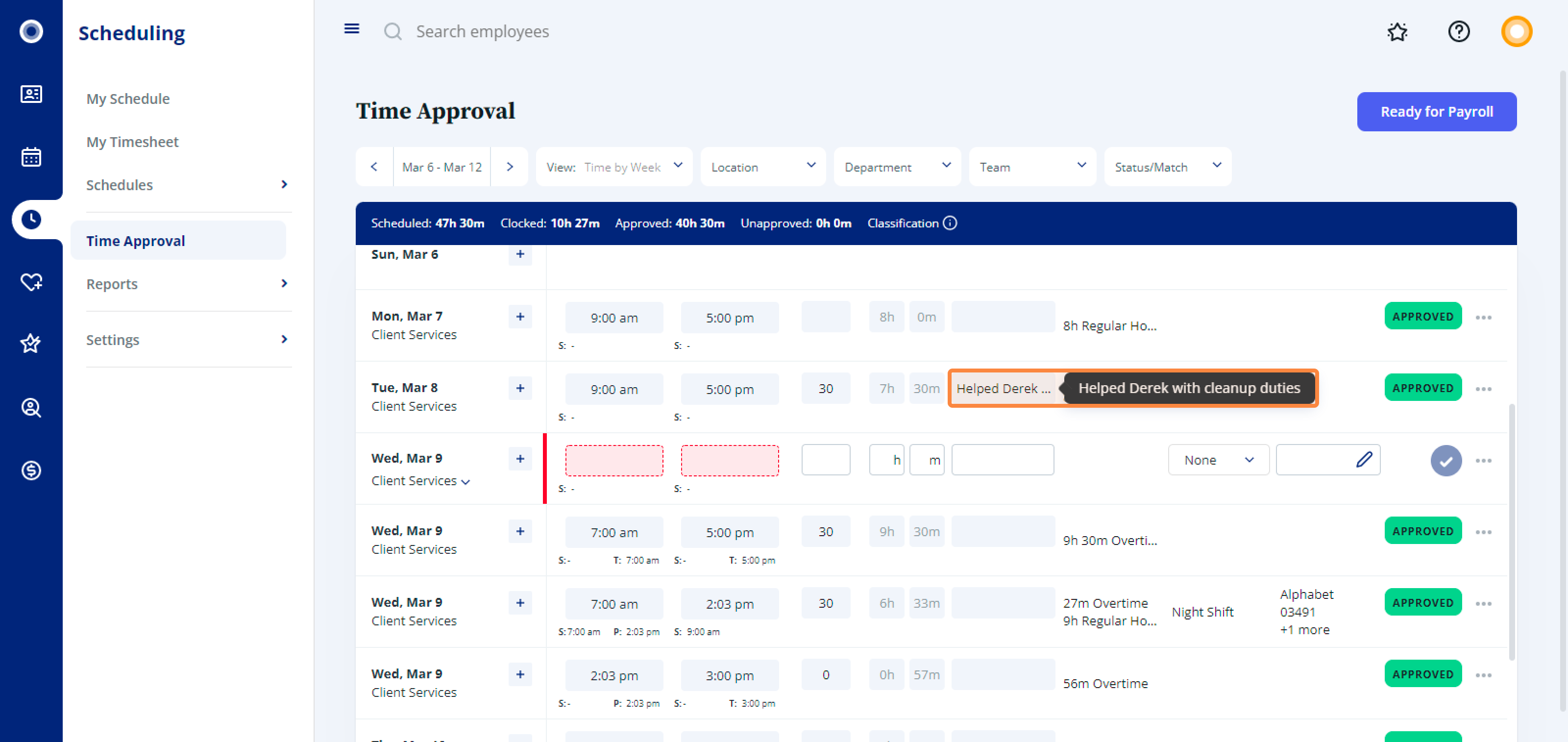The image size is (1568, 742).
Task: Click the search magnifier icon
Action: pos(393,32)
